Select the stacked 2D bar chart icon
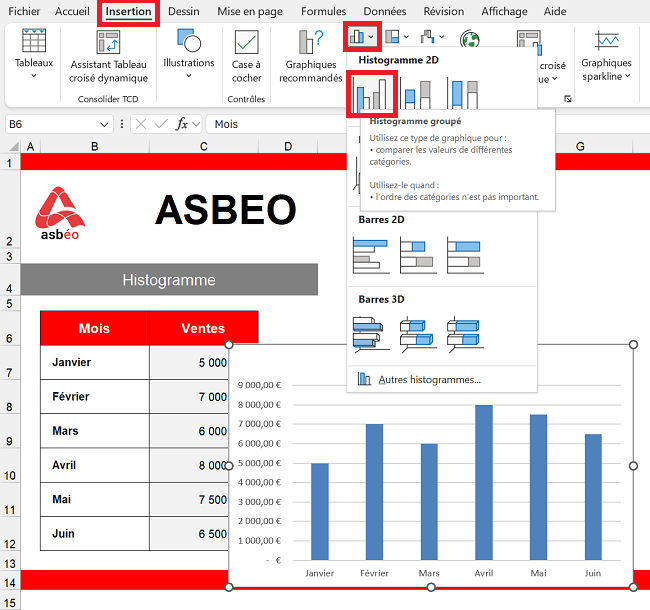Screen dimensions: 650x610 click(417, 254)
